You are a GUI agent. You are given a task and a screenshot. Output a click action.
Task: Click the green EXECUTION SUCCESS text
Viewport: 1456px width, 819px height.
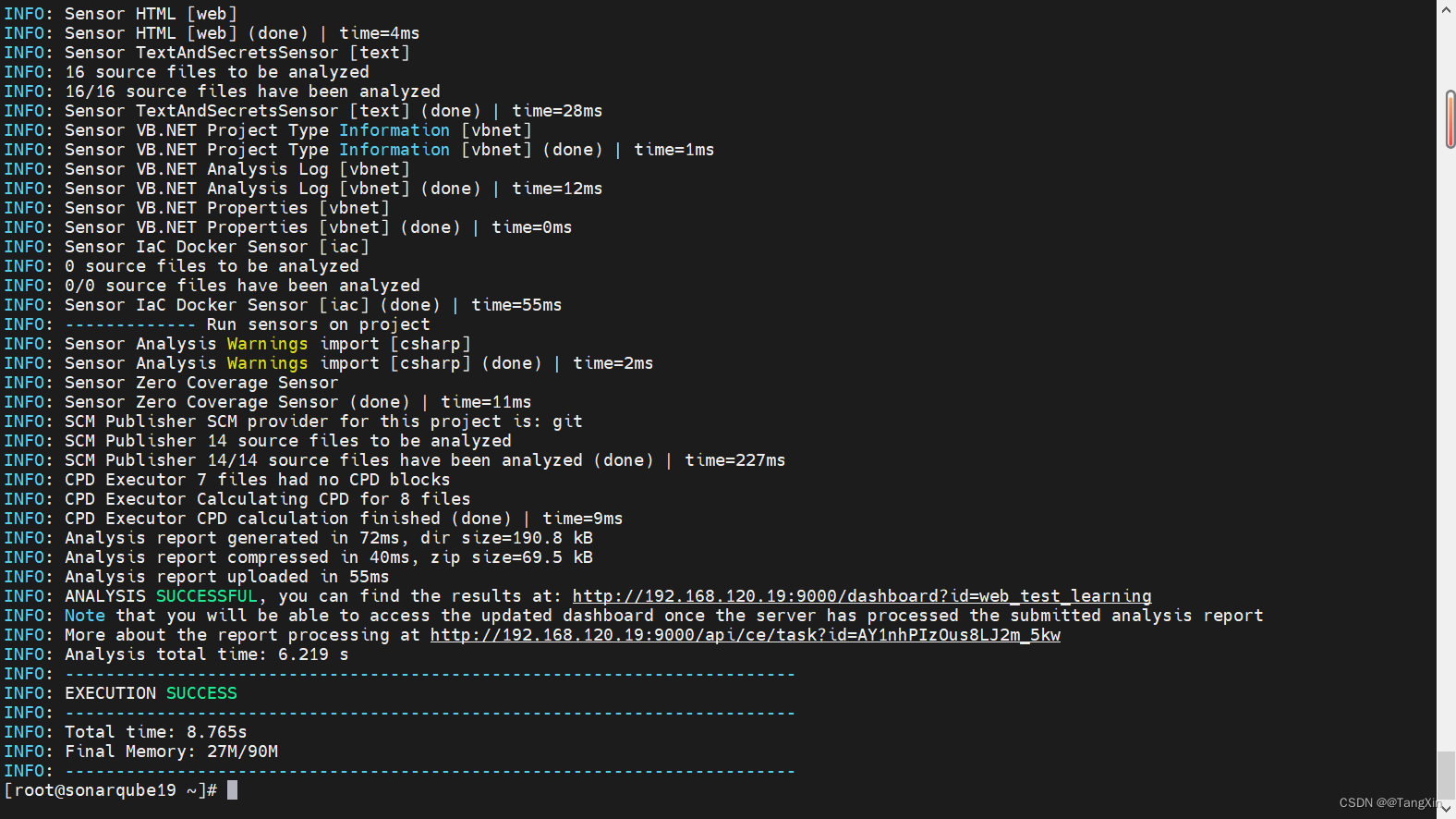(x=151, y=693)
